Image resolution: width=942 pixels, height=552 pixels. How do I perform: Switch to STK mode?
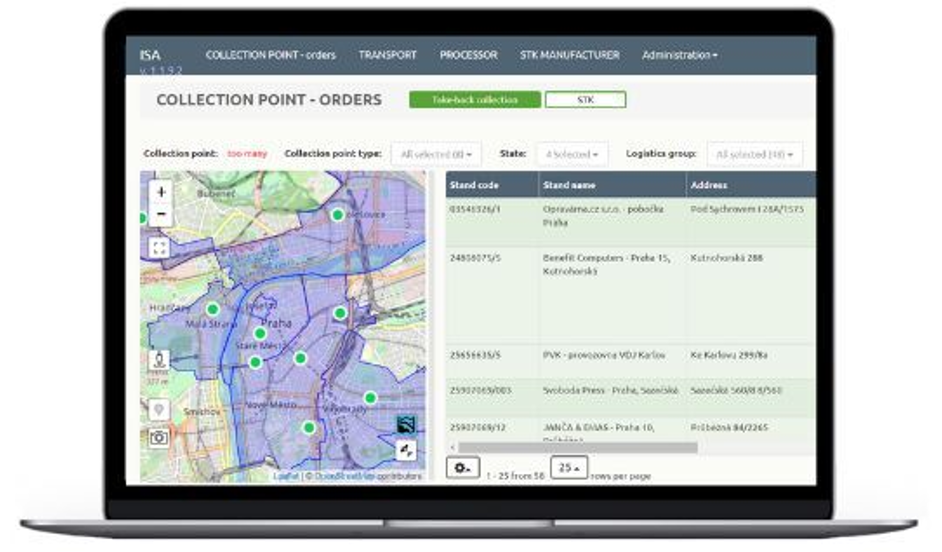(x=586, y=100)
